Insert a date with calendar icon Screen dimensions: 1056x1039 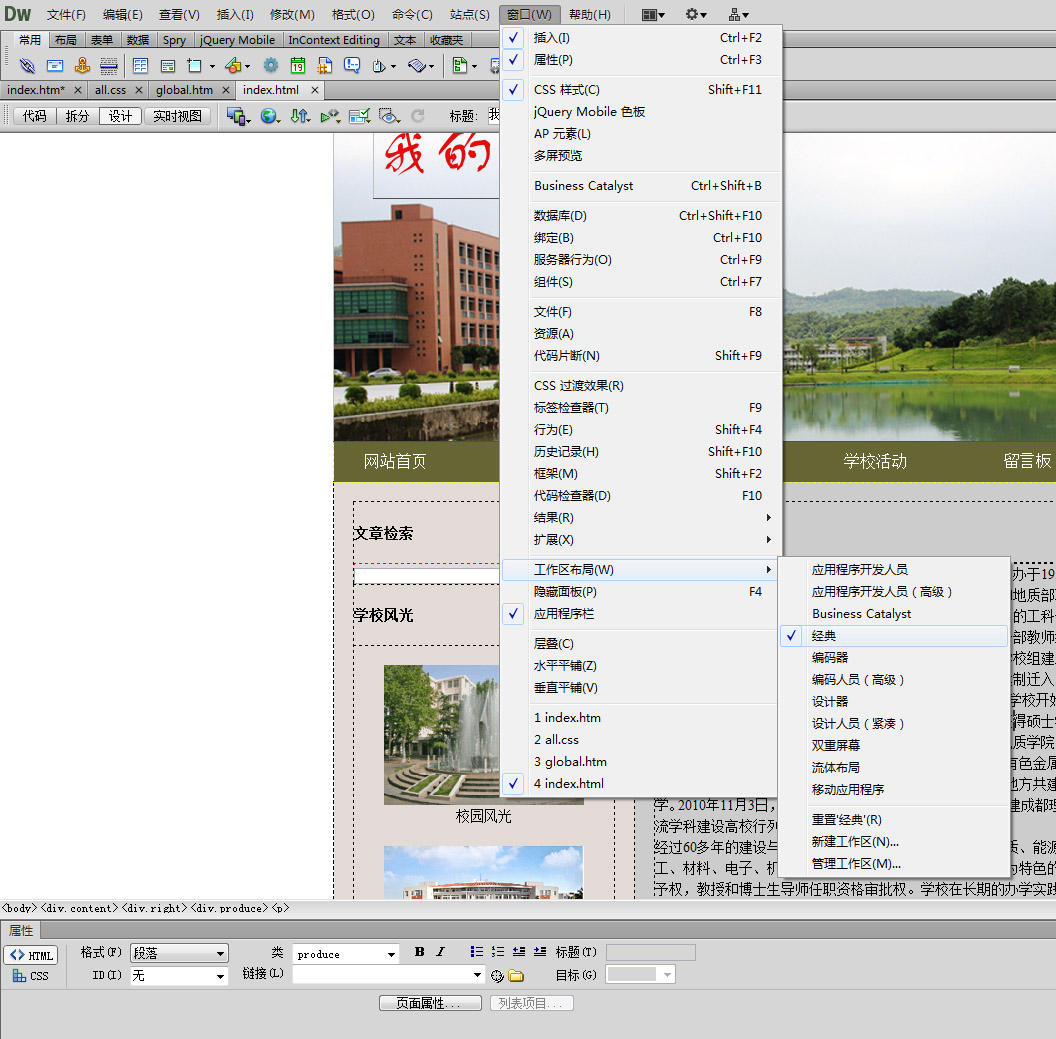298,66
